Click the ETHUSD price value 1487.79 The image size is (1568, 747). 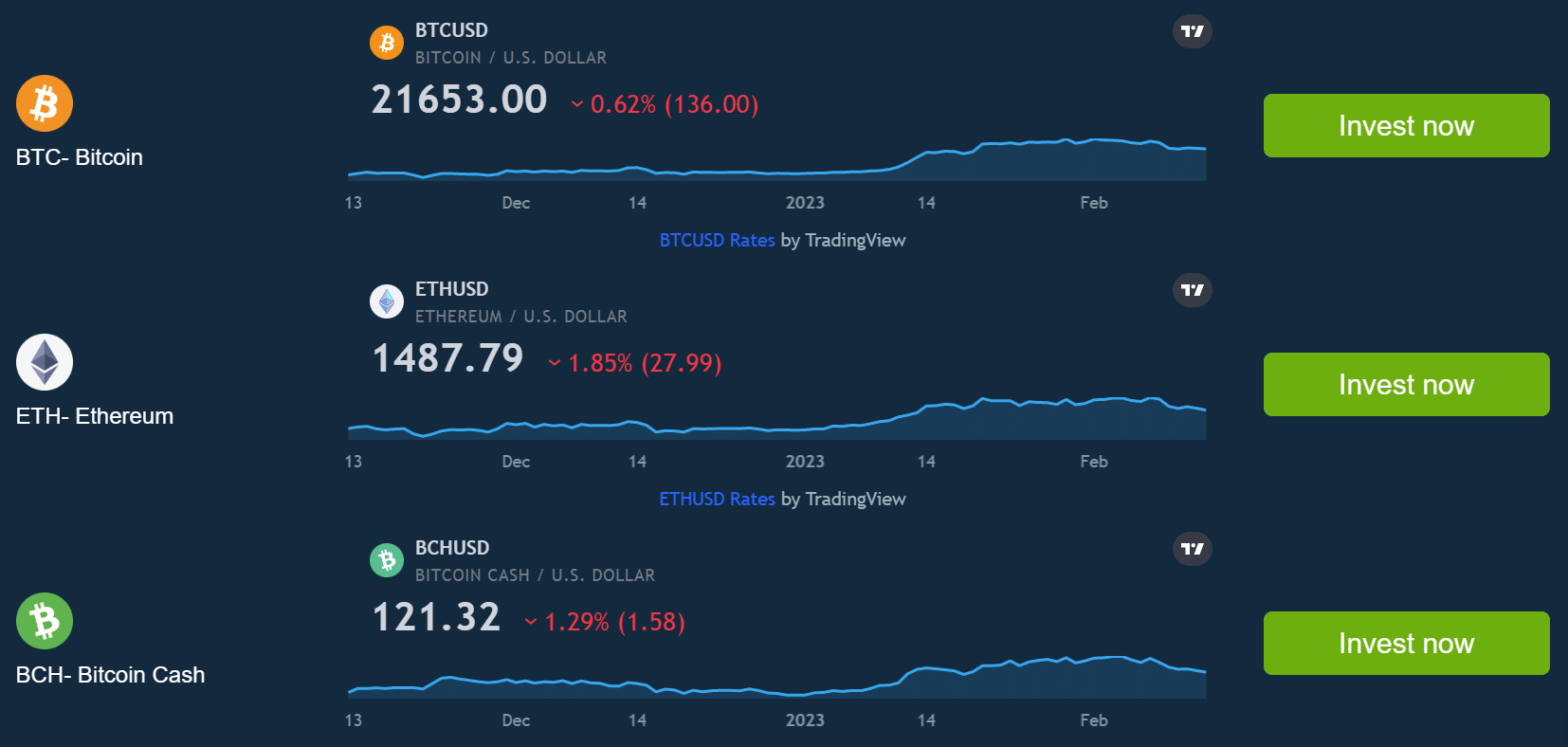click(447, 358)
